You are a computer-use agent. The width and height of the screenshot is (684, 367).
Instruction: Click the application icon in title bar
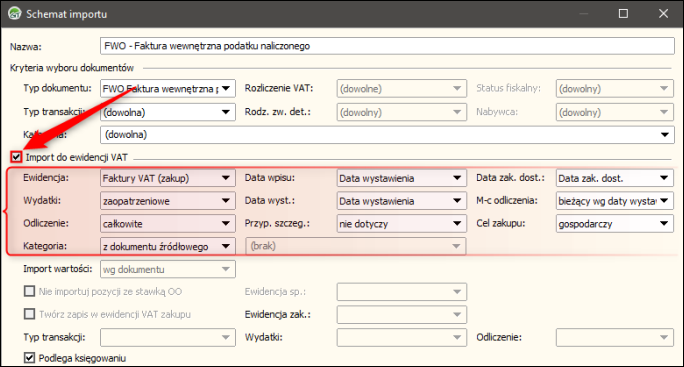click(x=15, y=14)
